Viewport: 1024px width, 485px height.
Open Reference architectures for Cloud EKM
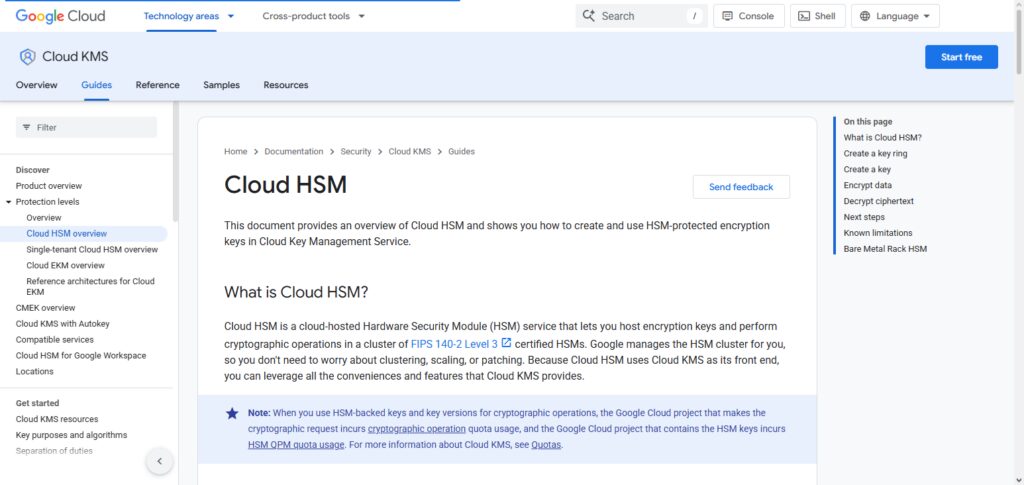pyautogui.click(x=90, y=287)
